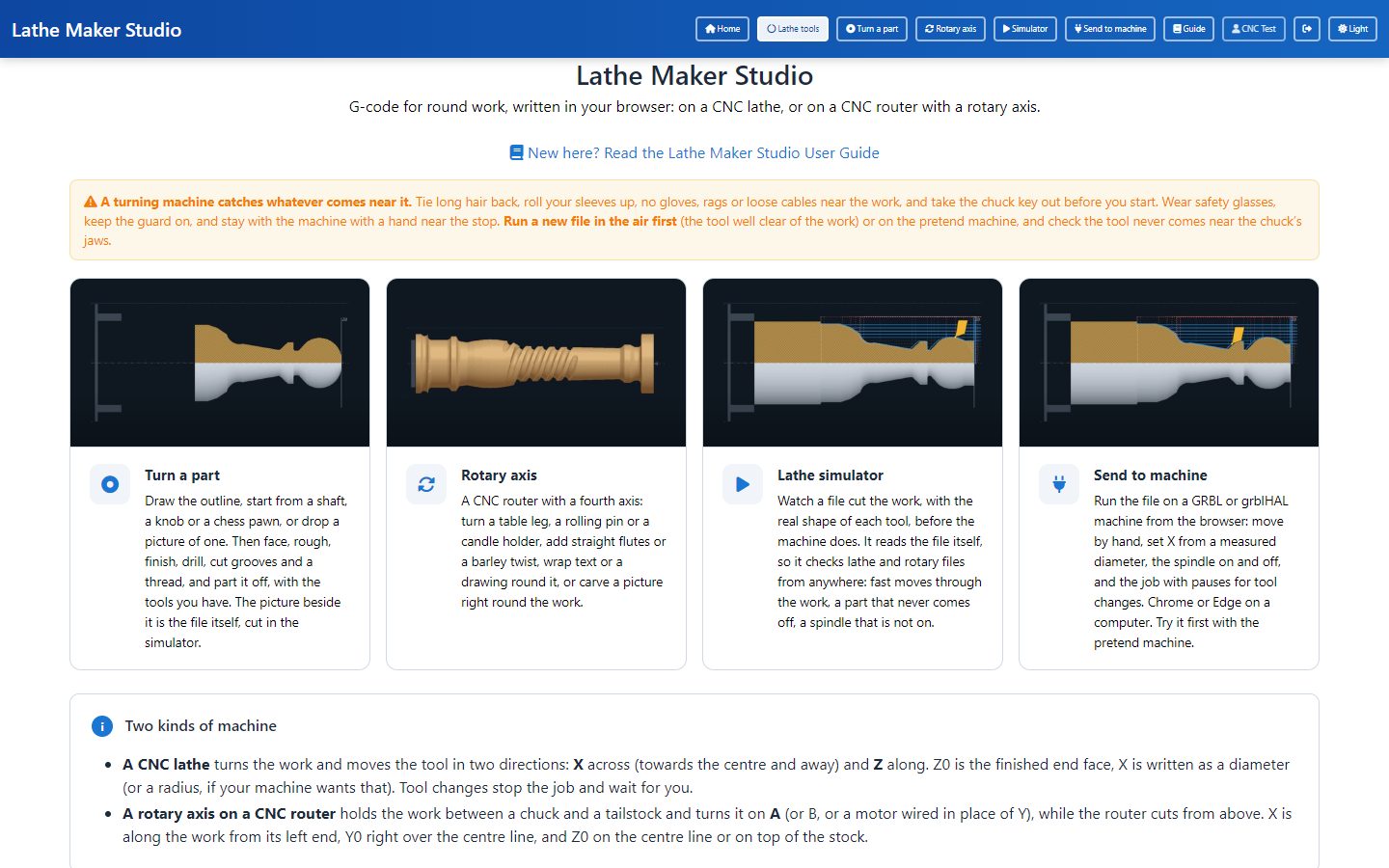Open the Turn a part preview image
Screen dimensions: 1389x868
pyautogui.click(x=220, y=363)
